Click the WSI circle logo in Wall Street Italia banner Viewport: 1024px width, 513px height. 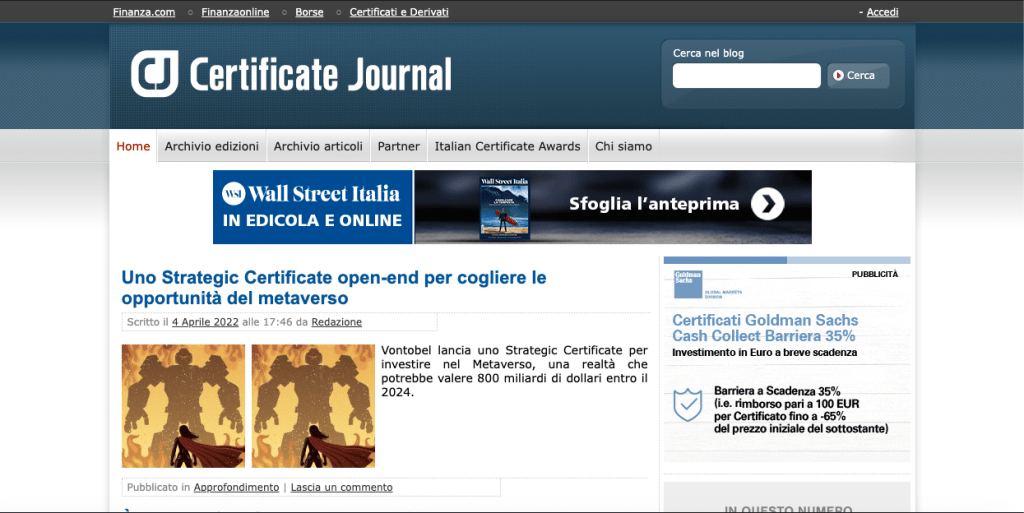[x=234, y=193]
